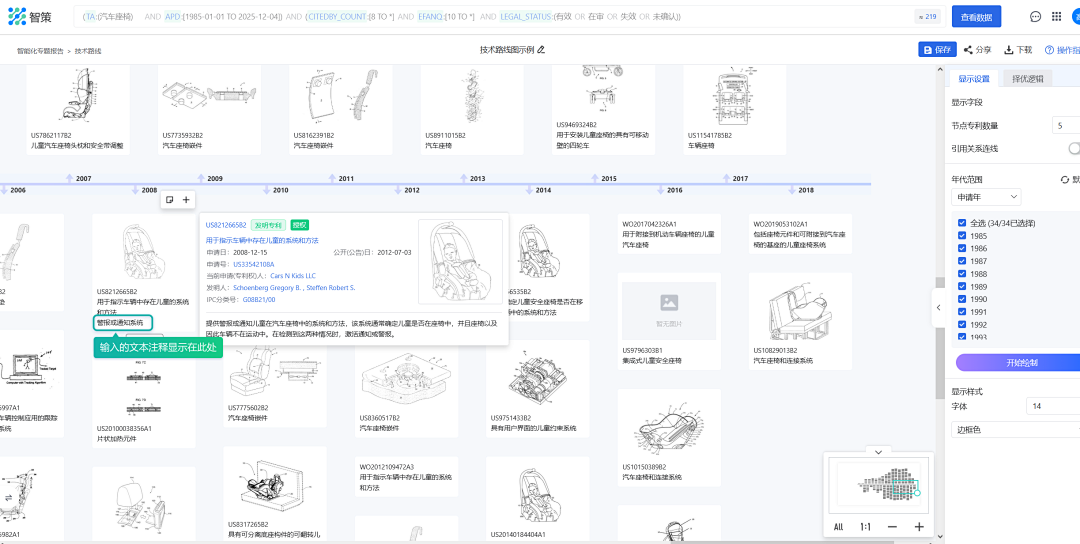Click the up arrow at year 2013
1080x544 pixels.
click(464, 178)
